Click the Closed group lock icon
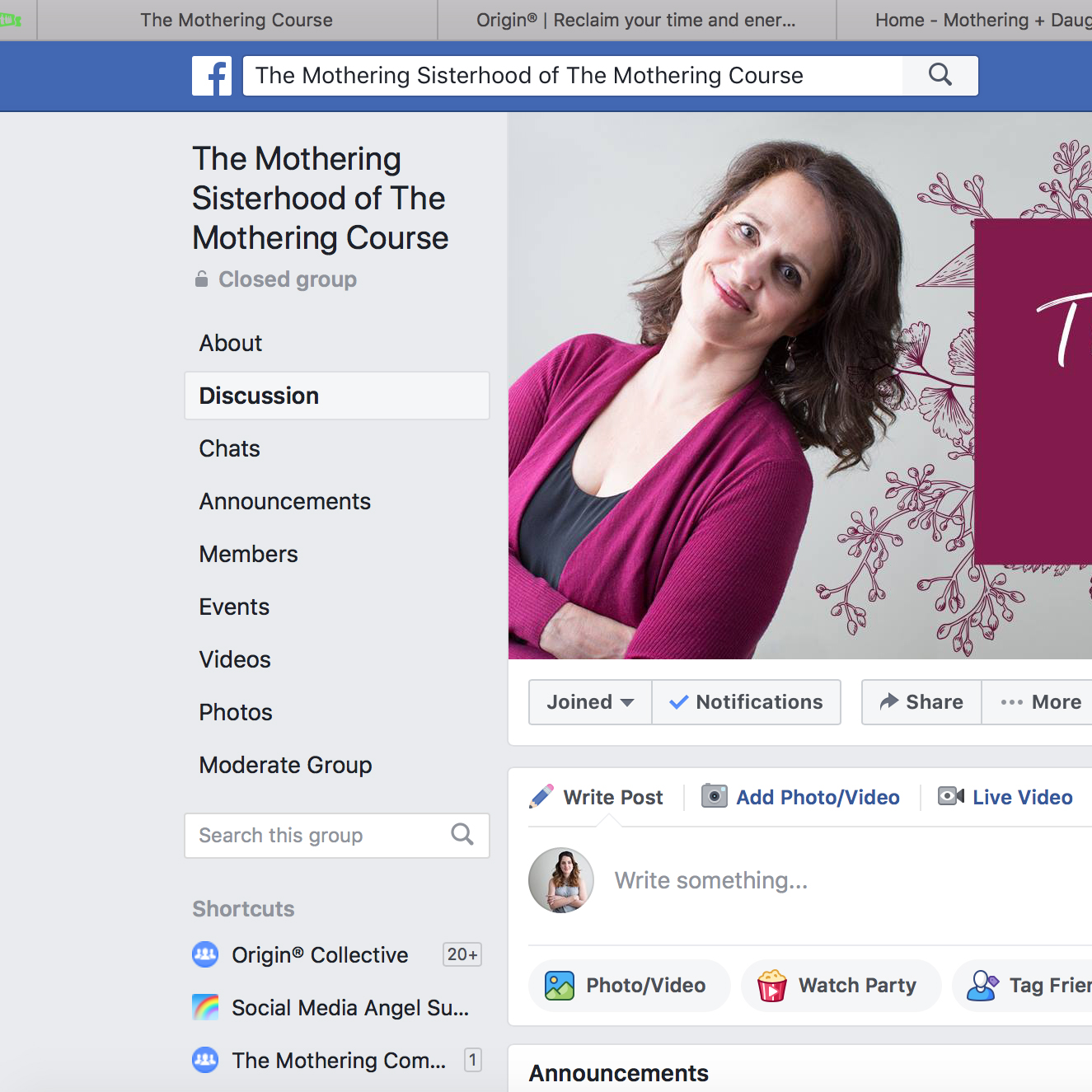1092x1092 pixels. pyautogui.click(x=201, y=279)
